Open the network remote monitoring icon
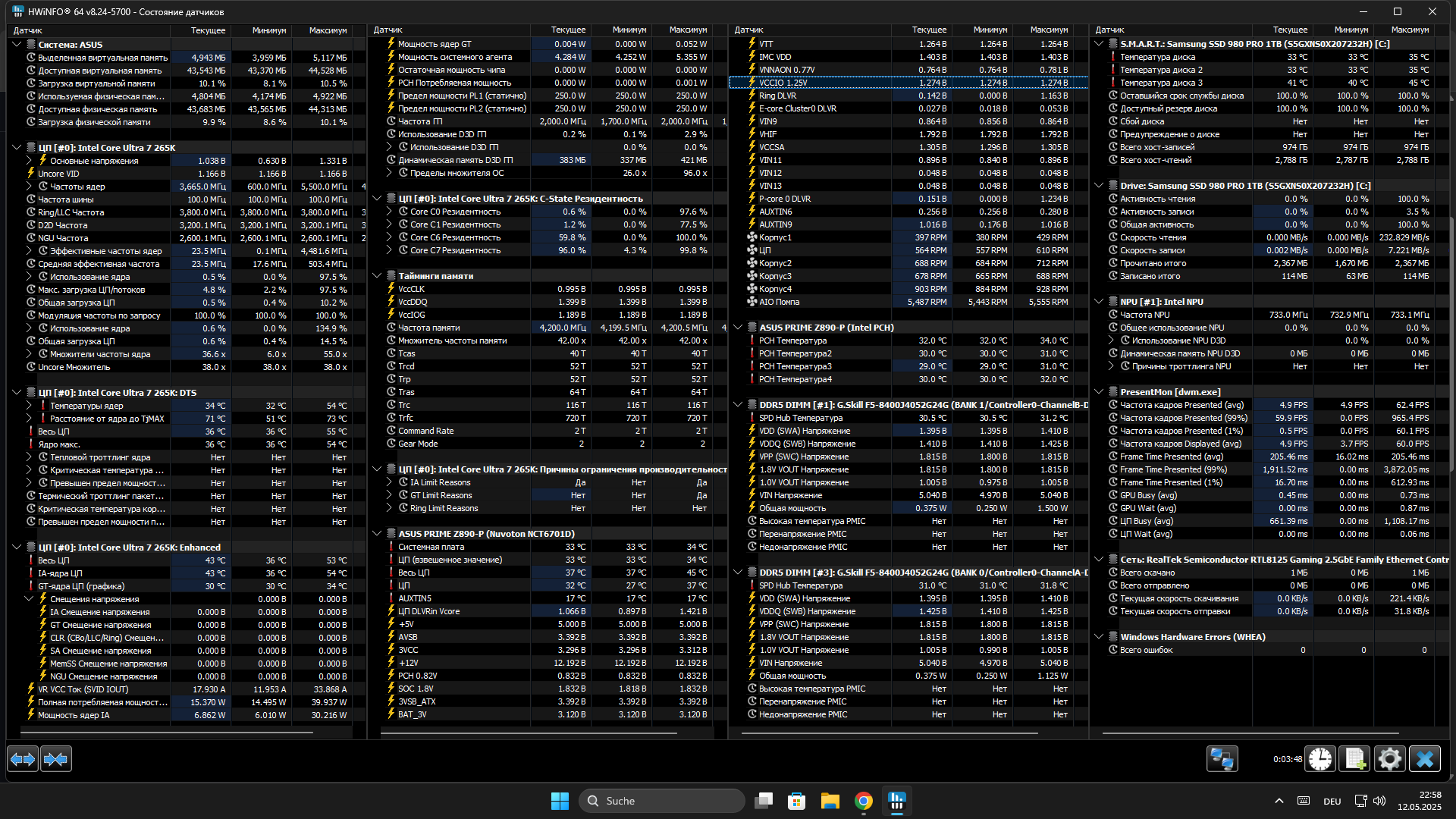Viewport: 1456px width, 819px height. [x=1222, y=759]
